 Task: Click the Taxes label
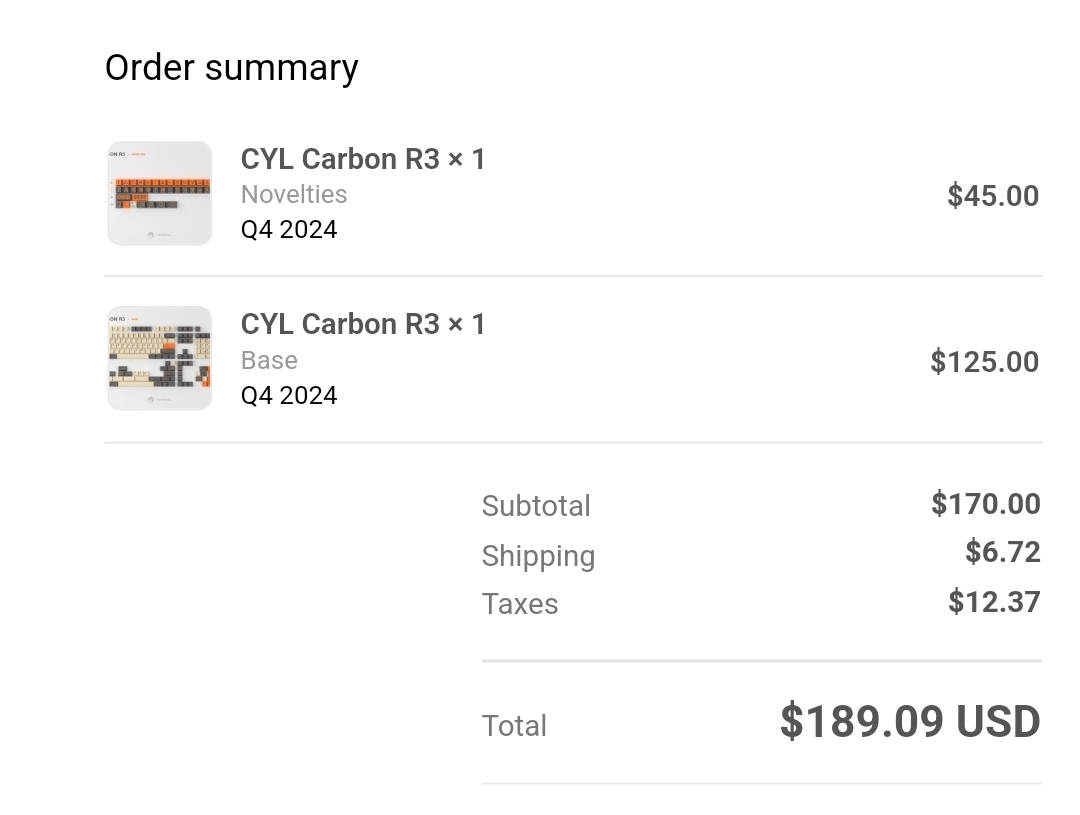tap(519, 603)
